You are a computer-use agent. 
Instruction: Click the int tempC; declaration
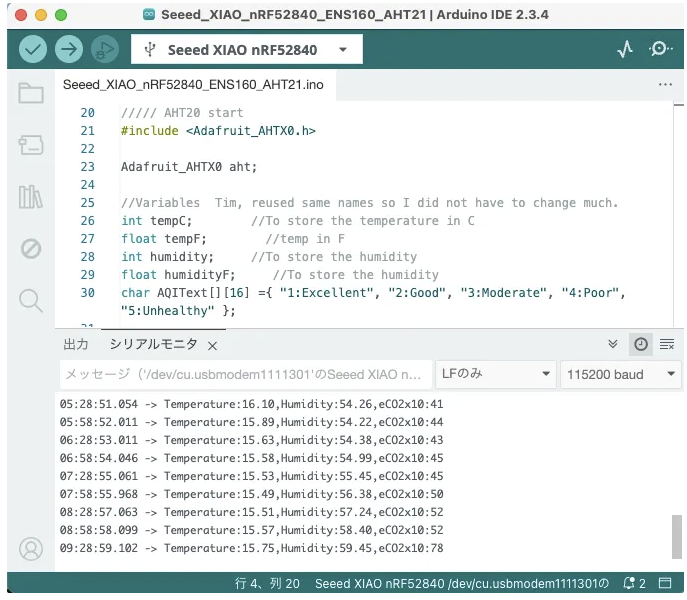click(156, 220)
